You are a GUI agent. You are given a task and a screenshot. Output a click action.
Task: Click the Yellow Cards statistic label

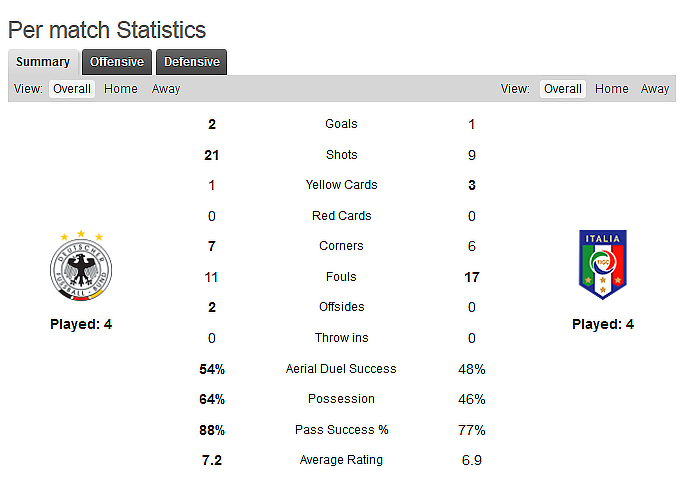[341, 185]
